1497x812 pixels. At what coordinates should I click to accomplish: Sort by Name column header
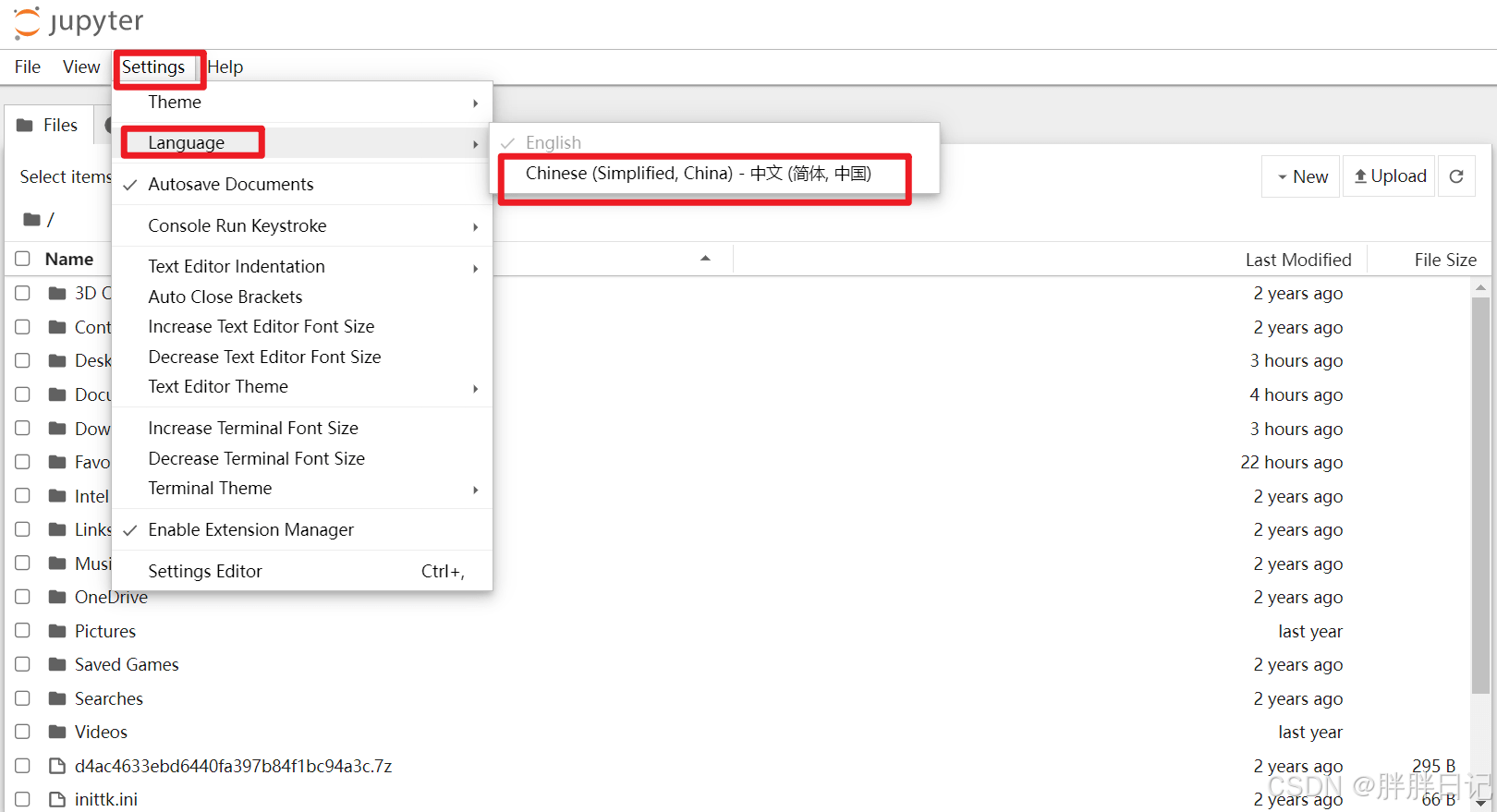(x=69, y=259)
